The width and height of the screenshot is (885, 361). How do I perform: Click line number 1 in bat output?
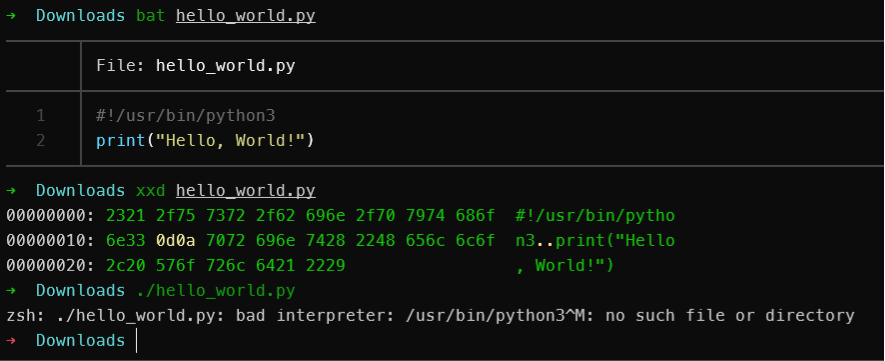pos(41,116)
